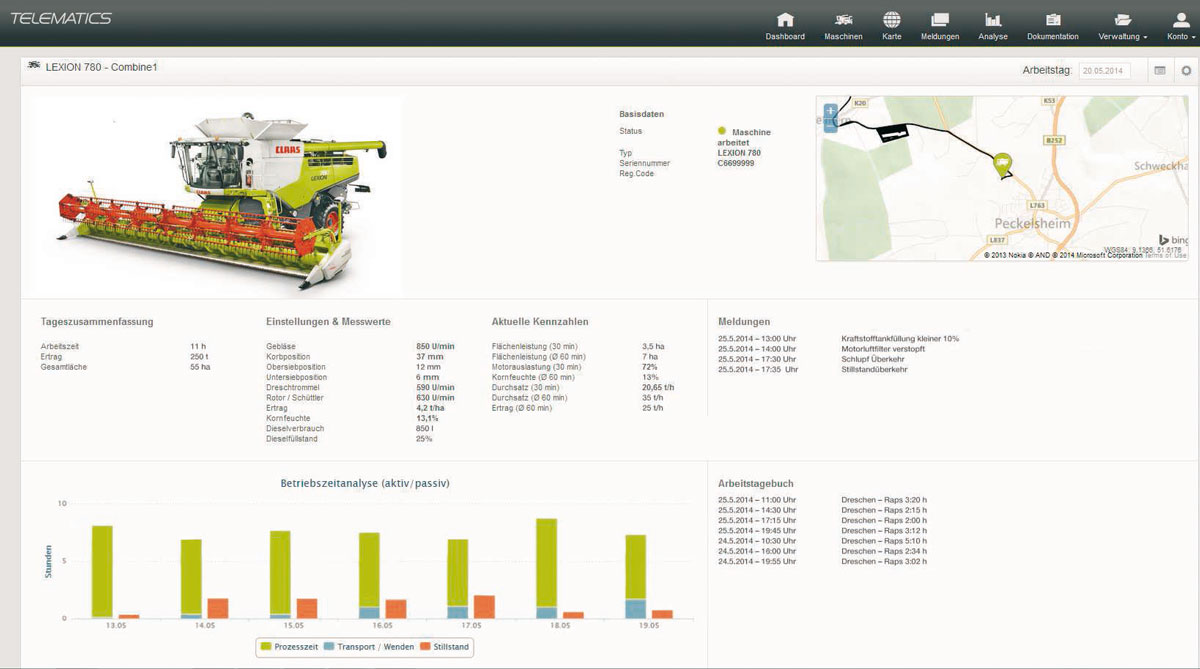Show the Meldungen messages page
This screenshot has width=1200, height=669.
point(940,26)
